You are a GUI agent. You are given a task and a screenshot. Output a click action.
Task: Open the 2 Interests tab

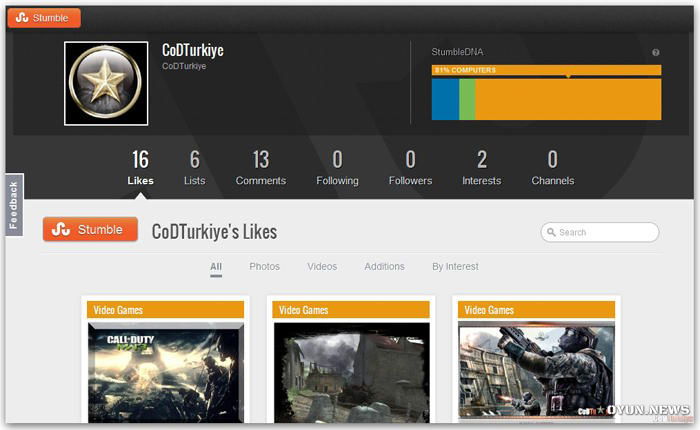[482, 167]
